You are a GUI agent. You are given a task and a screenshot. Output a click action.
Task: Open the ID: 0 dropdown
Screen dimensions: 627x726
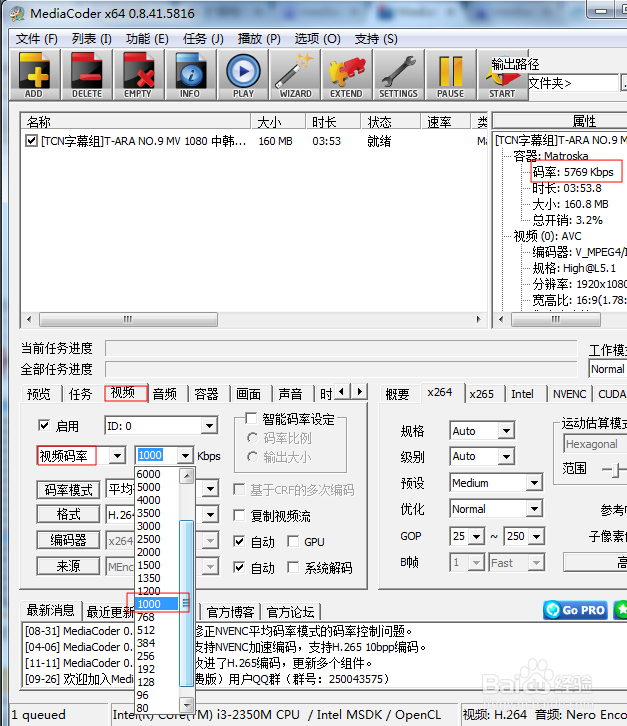(x=209, y=426)
